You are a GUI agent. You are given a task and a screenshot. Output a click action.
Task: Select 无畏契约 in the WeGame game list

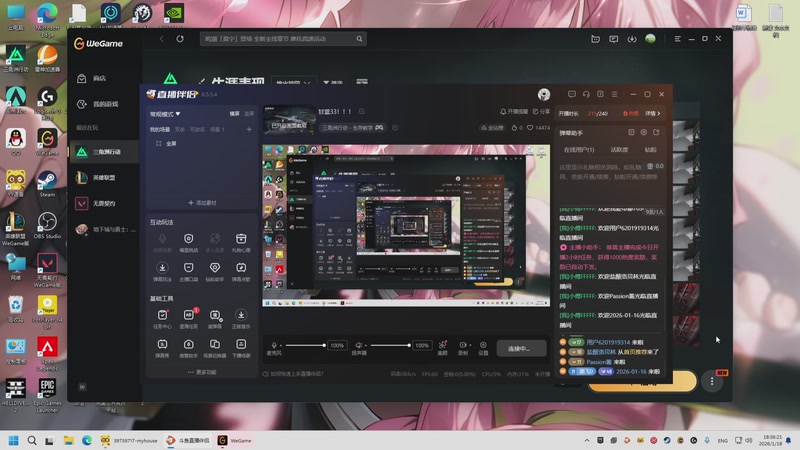[104, 203]
